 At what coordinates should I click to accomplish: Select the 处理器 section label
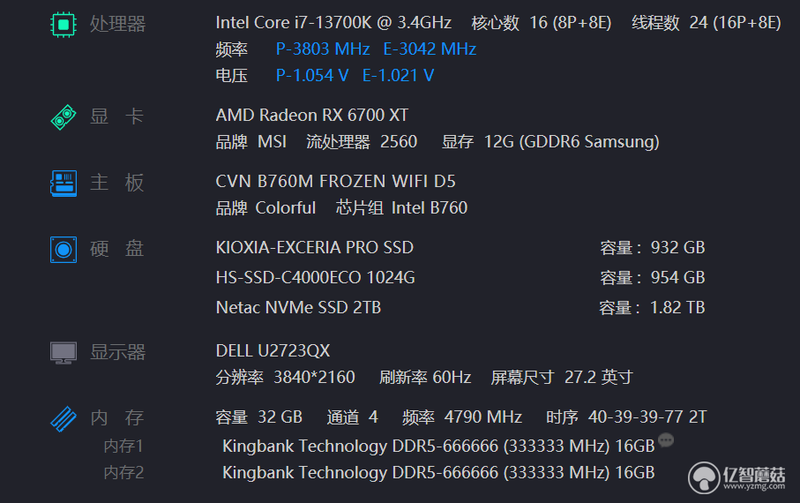[x=118, y=24]
